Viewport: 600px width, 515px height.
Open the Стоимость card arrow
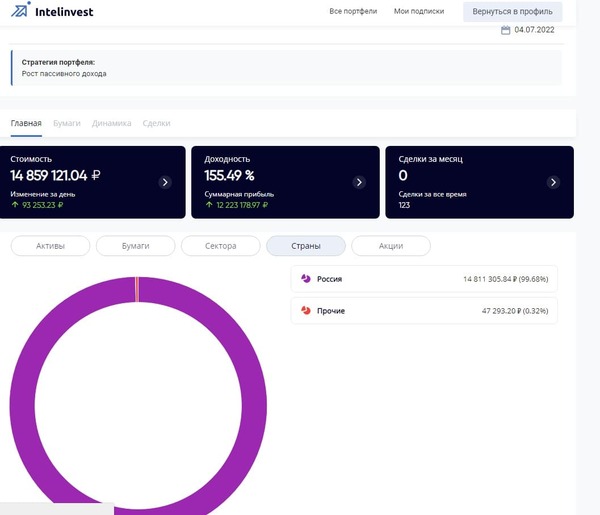(166, 182)
